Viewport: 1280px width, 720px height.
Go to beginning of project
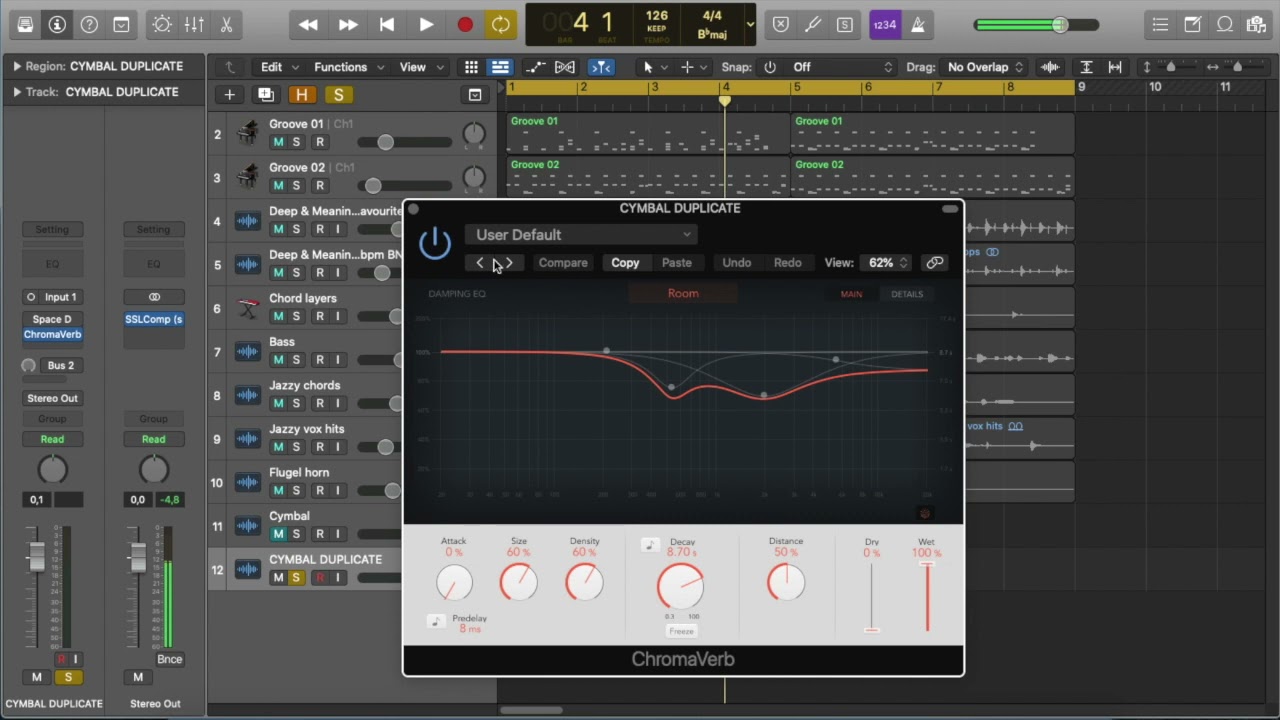[387, 25]
